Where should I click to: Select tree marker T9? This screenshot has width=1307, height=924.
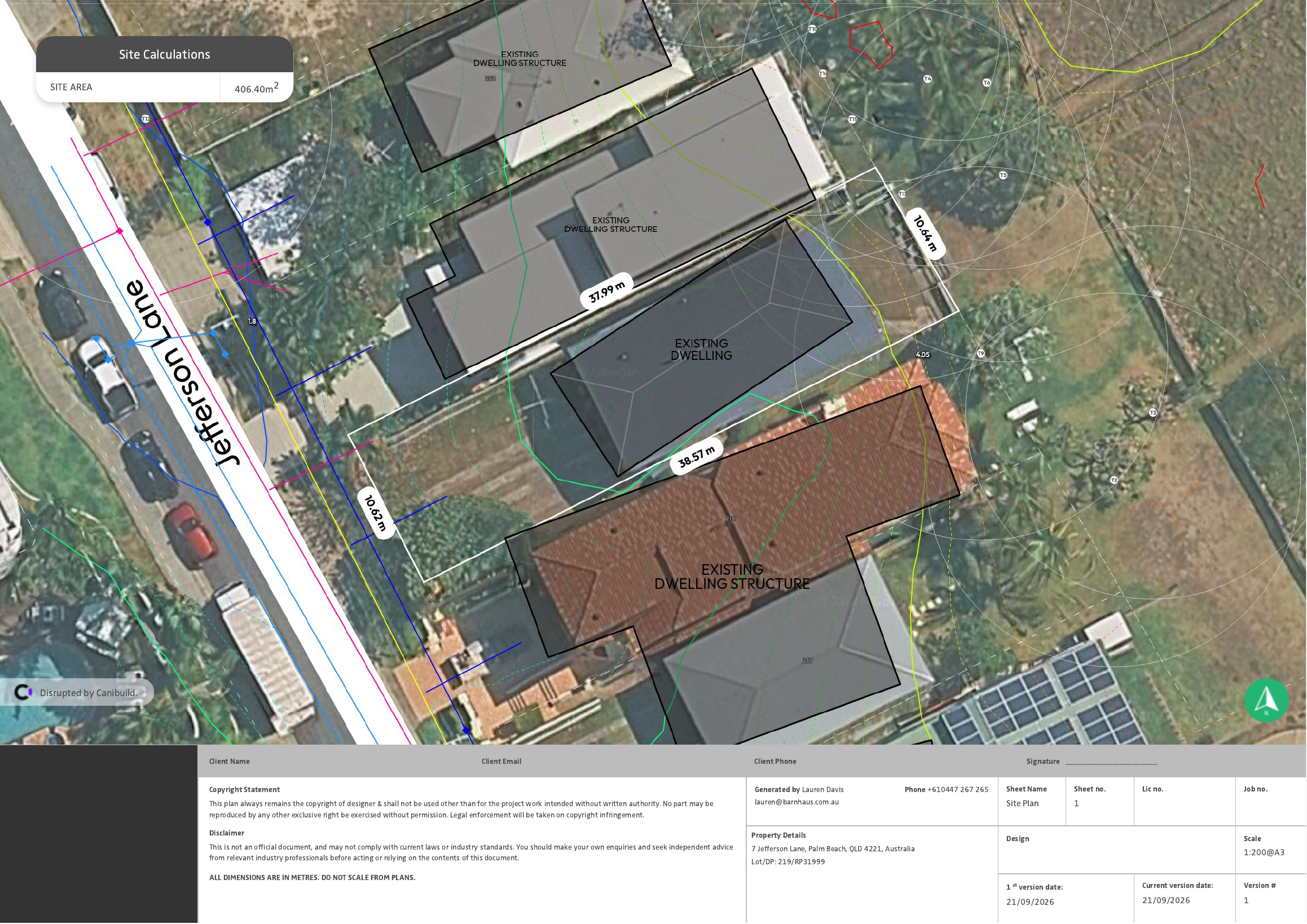point(981,354)
